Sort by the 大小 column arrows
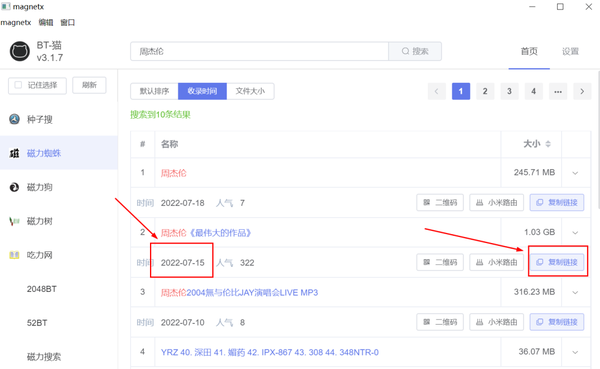 click(x=548, y=144)
